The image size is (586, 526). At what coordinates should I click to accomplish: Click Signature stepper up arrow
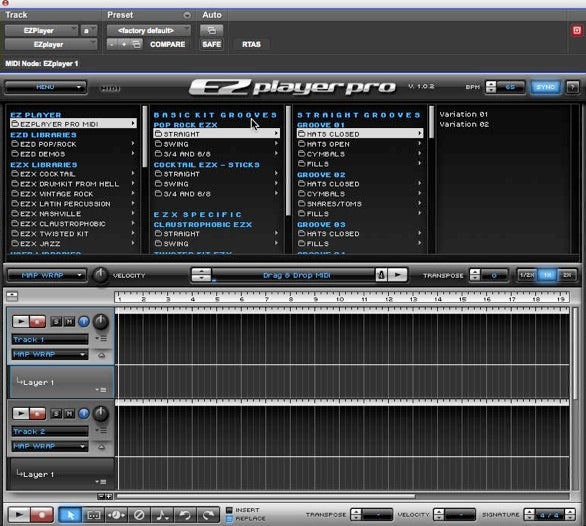(x=529, y=512)
